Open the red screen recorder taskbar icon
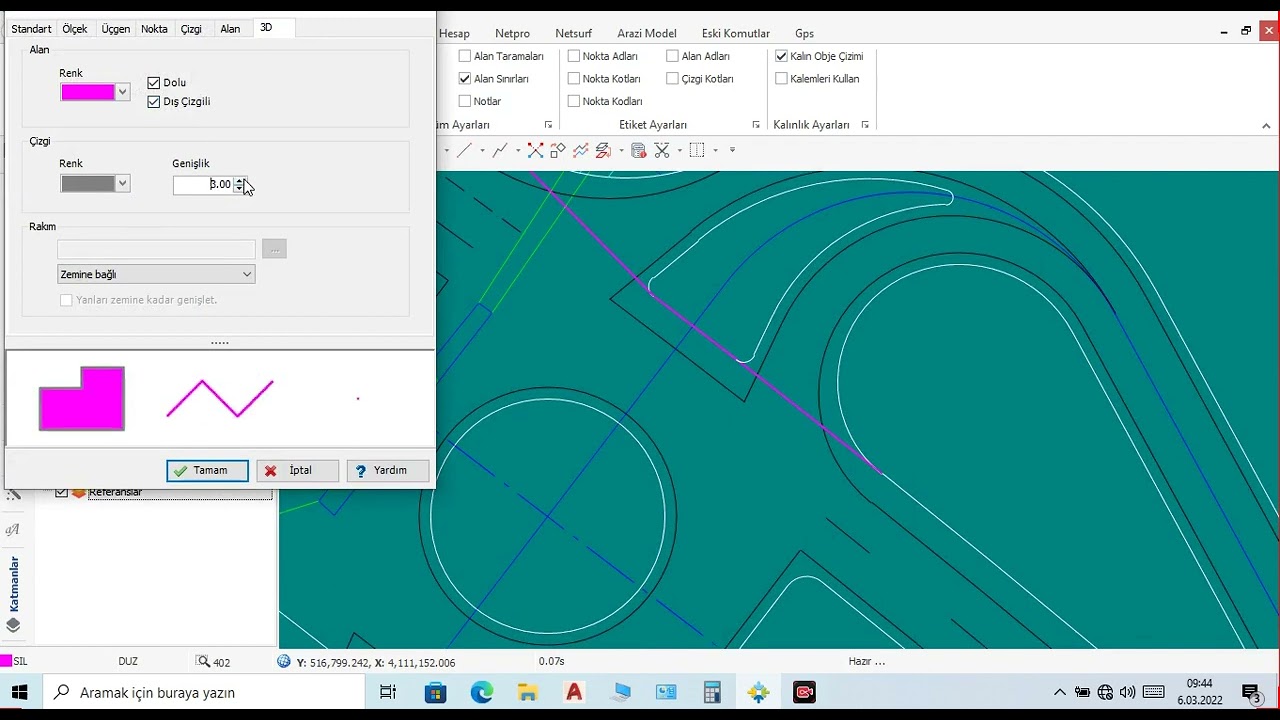 coord(804,692)
